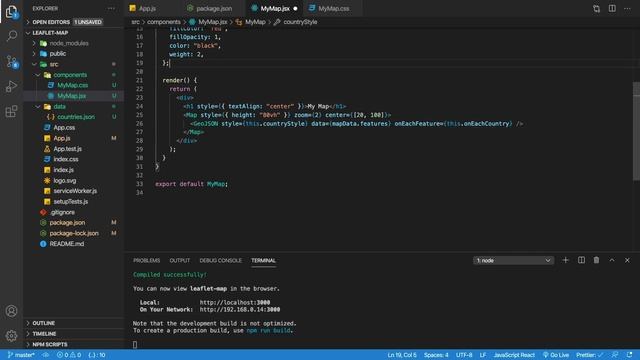Open package-lock.json in the file tree

(74, 233)
